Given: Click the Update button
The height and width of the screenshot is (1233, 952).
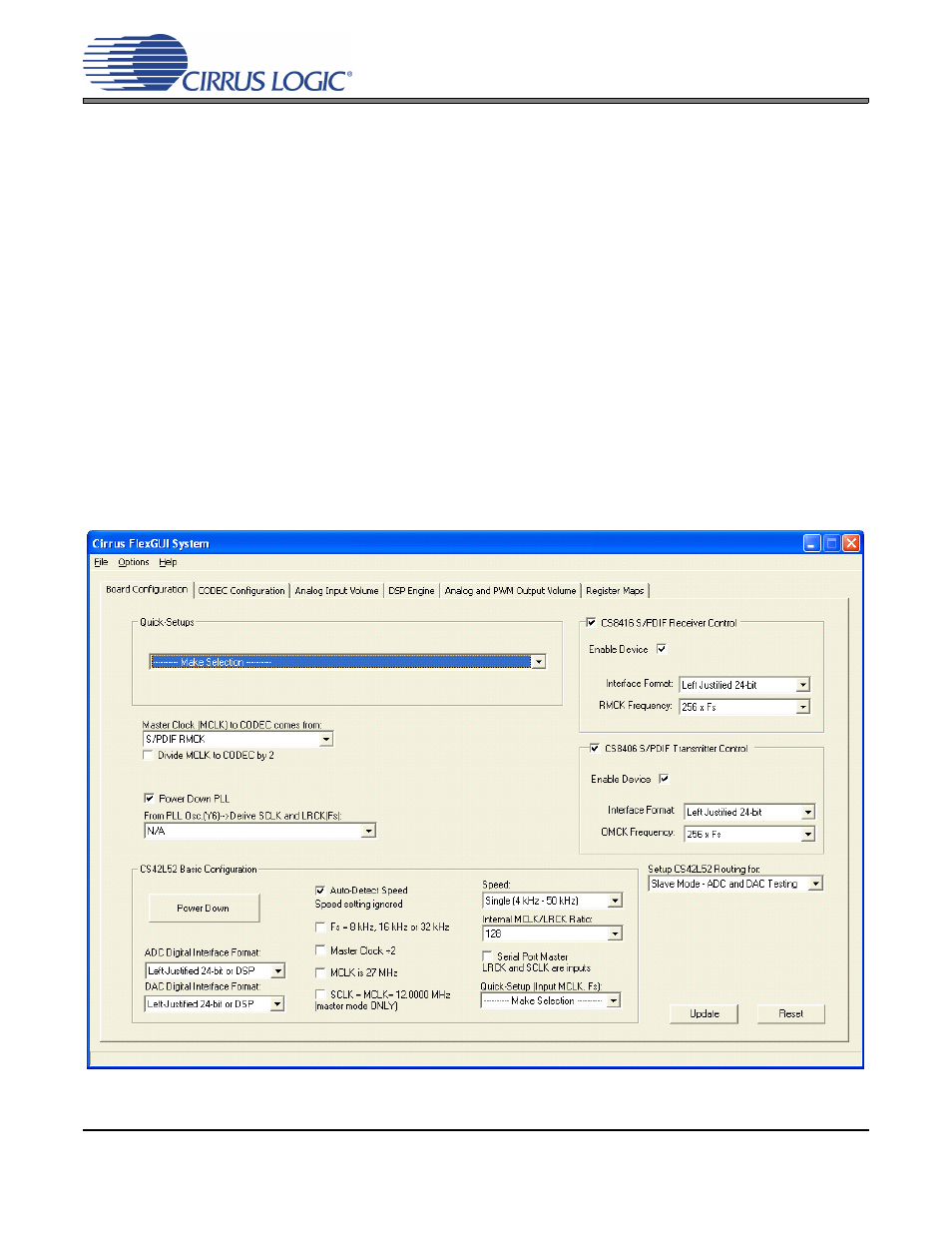Looking at the screenshot, I should [x=705, y=1013].
